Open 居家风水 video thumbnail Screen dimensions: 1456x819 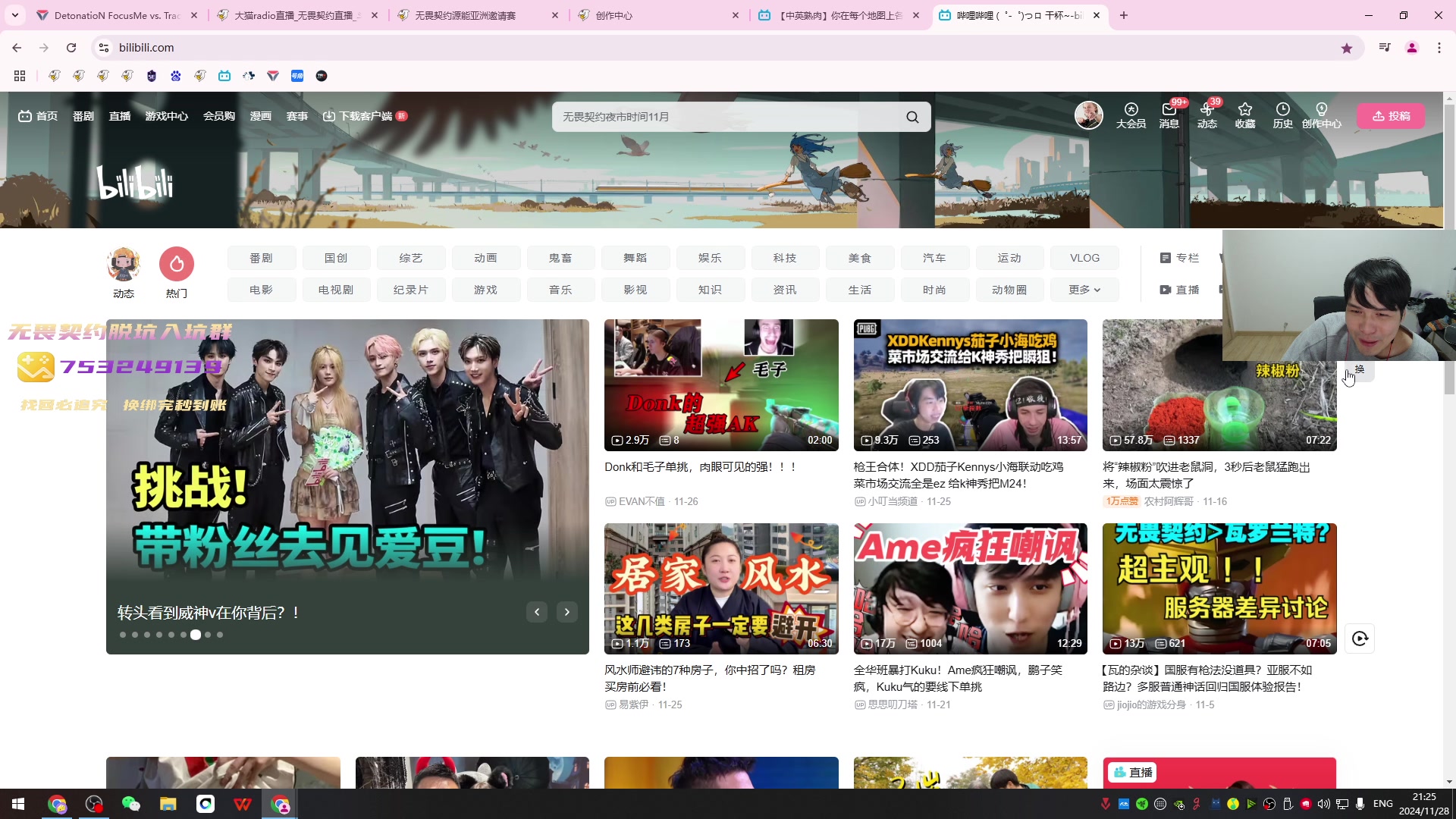721,588
